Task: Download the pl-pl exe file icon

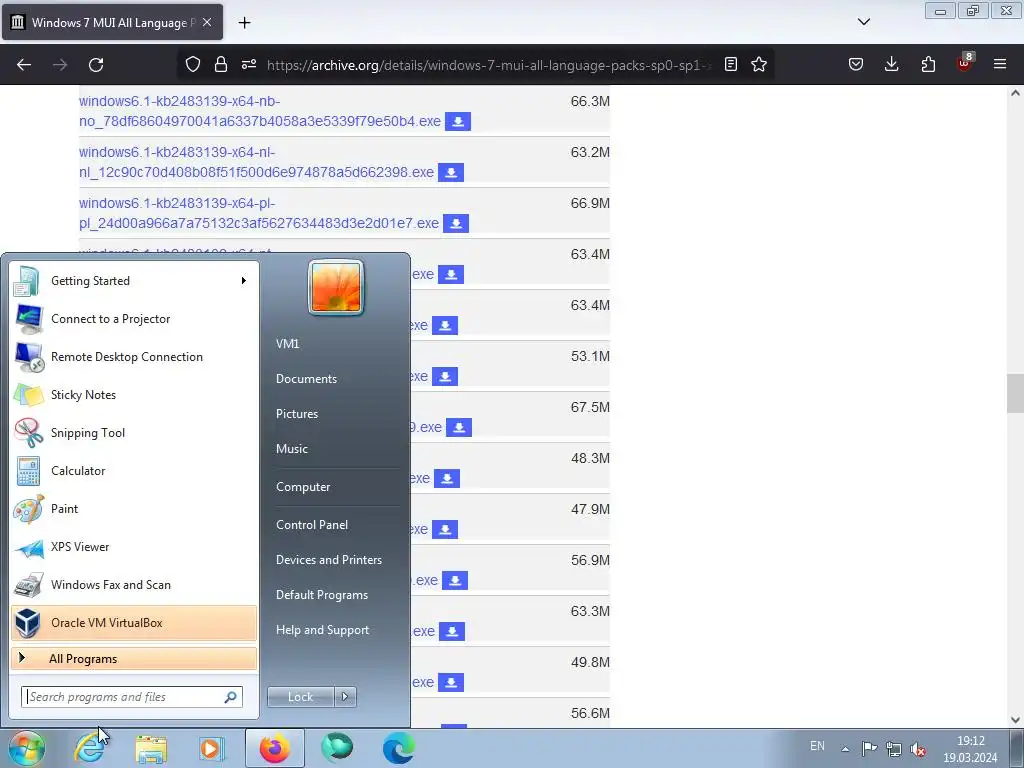Action: [x=456, y=223]
